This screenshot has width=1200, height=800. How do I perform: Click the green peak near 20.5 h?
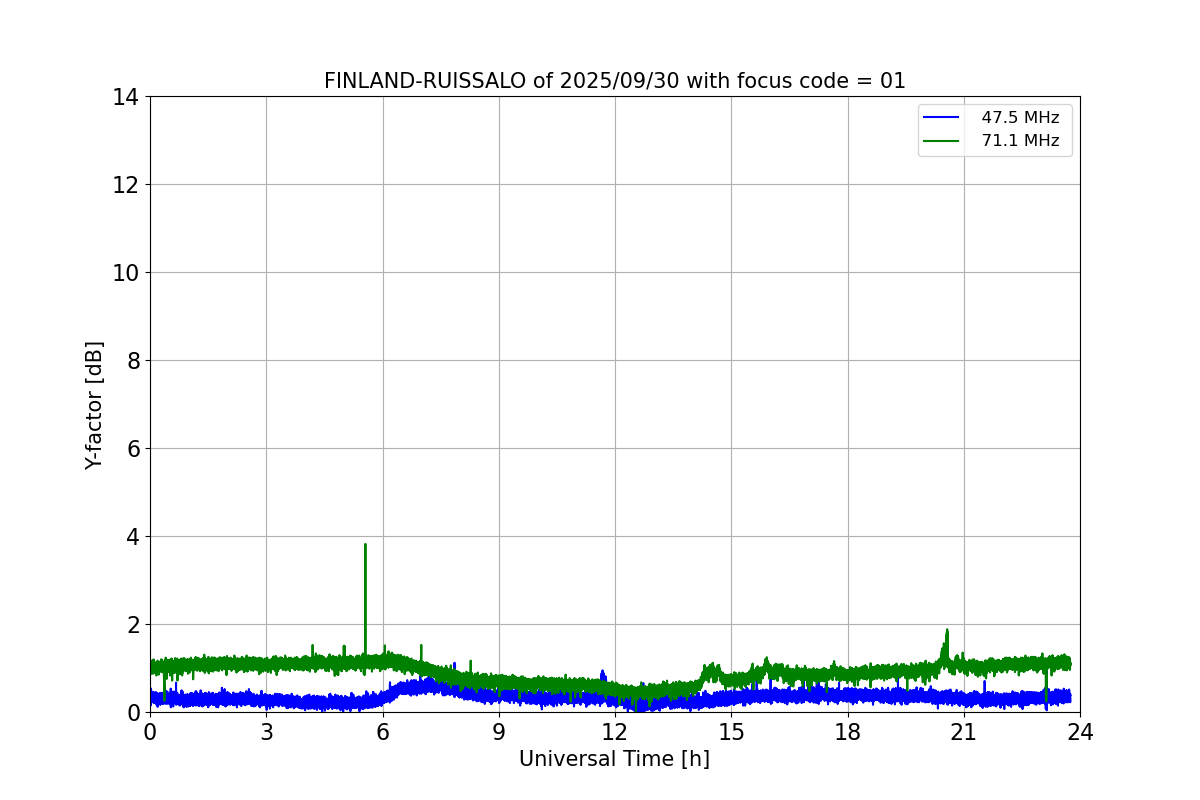[x=947, y=631]
